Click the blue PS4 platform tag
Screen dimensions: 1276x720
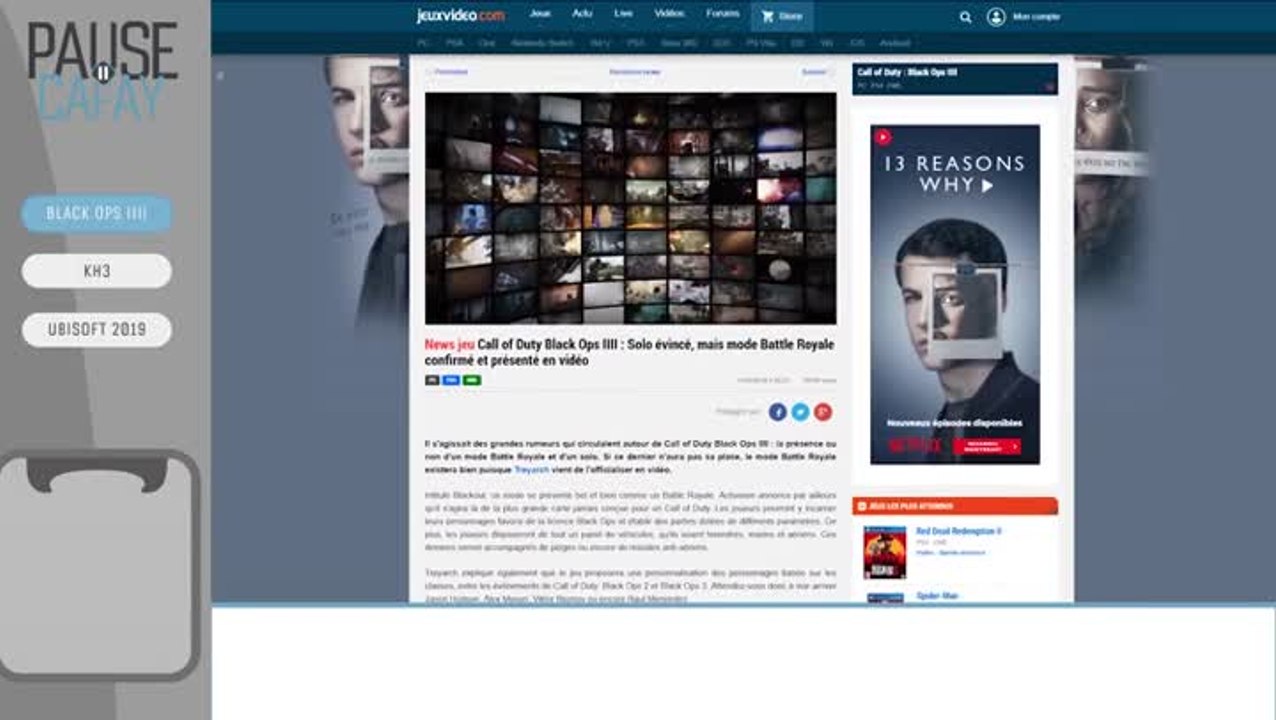(x=451, y=380)
